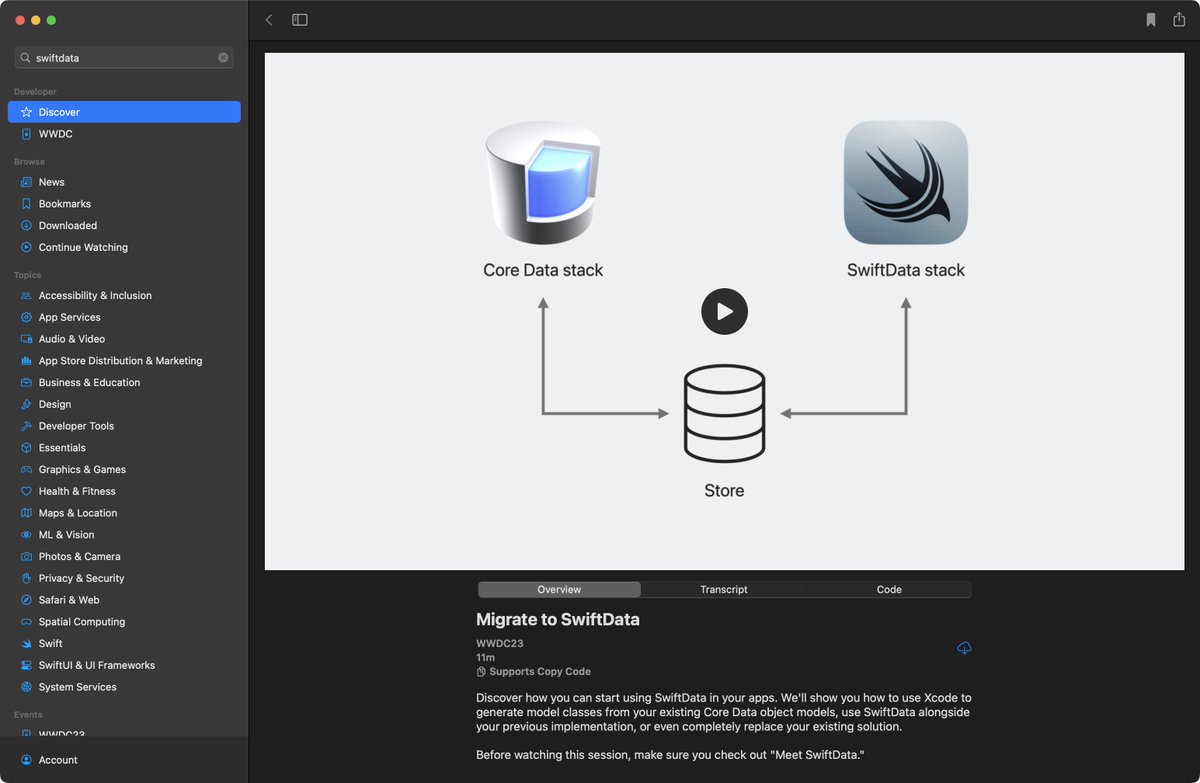Viewport: 1200px width, 783px height.
Task: Open the Design topic icon
Action: [27, 404]
